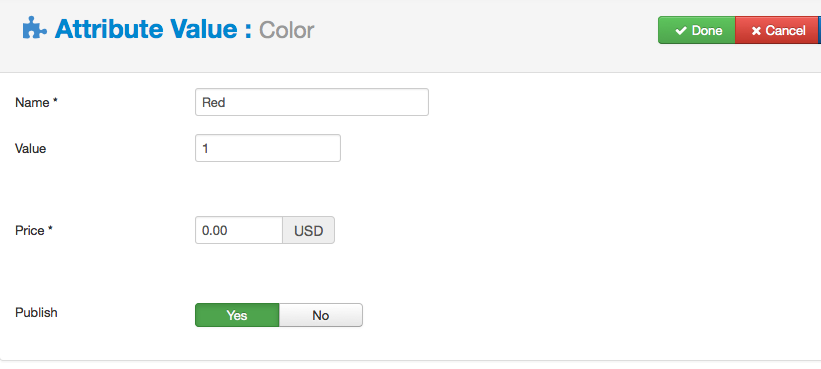
Task: Focus the Name field containing Red
Action: 312,102
